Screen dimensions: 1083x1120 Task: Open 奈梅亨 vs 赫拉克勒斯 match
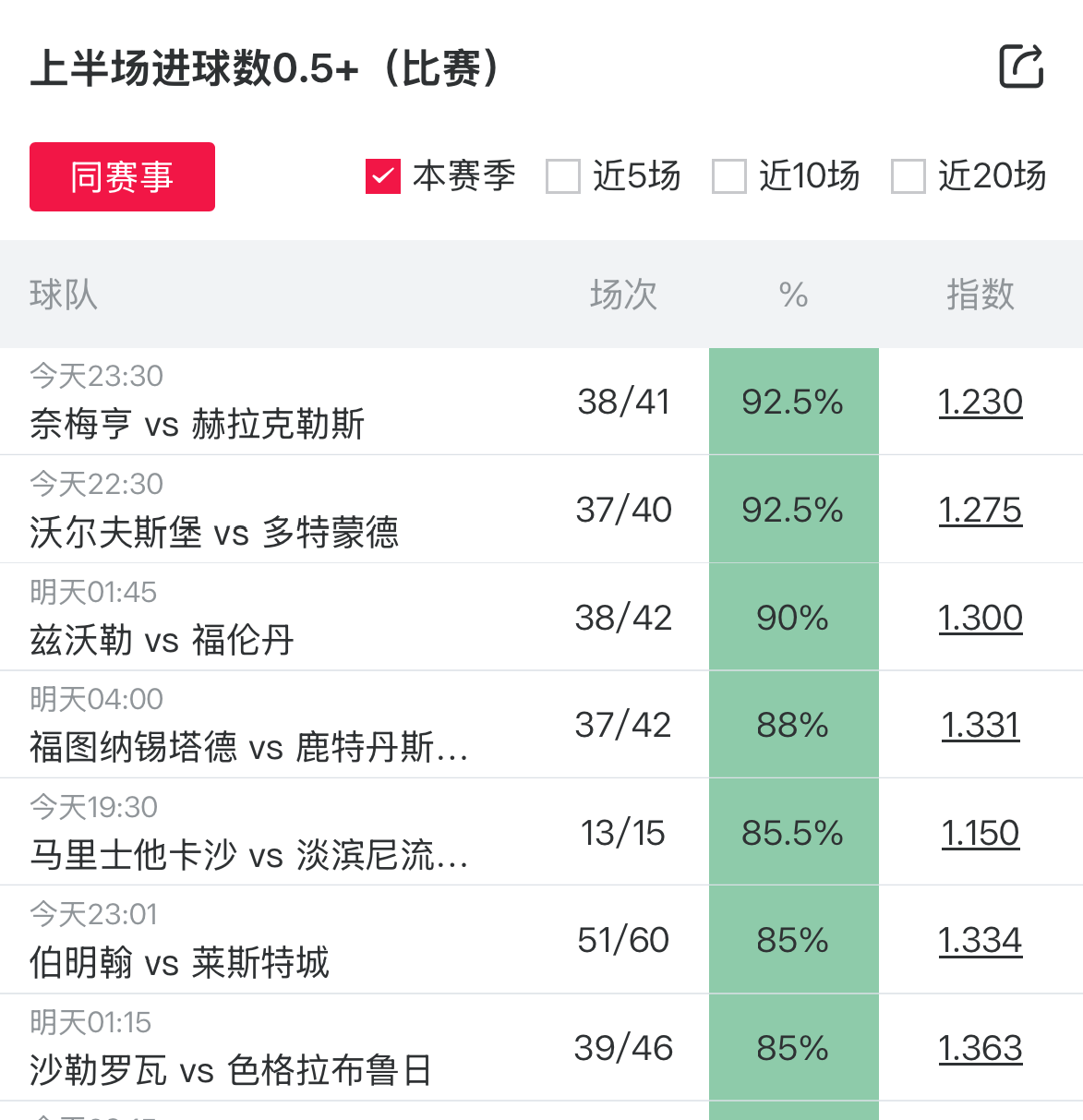pos(198,424)
